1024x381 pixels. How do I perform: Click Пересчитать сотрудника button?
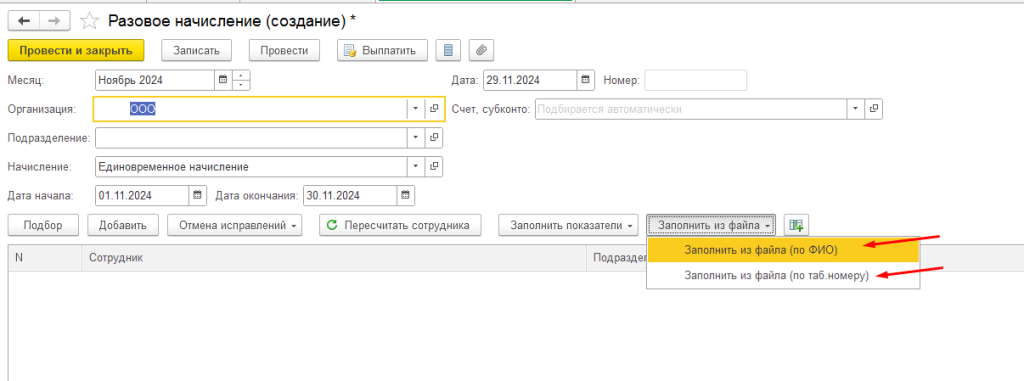[x=400, y=225]
